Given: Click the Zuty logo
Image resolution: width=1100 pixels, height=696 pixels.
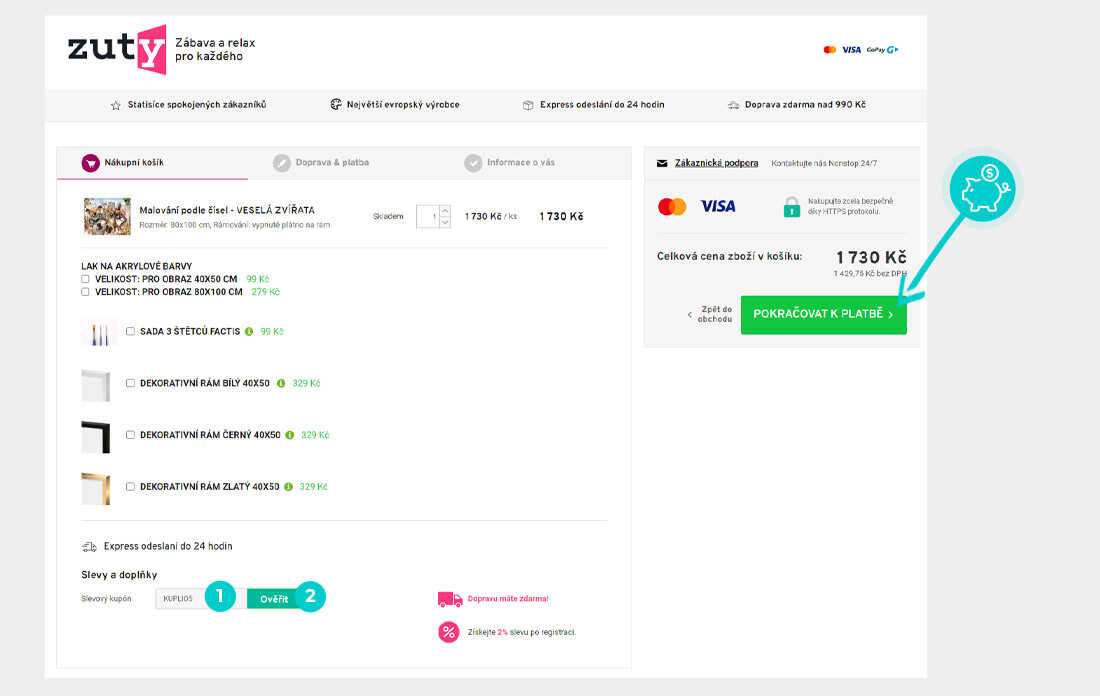Looking at the screenshot, I should (116, 49).
